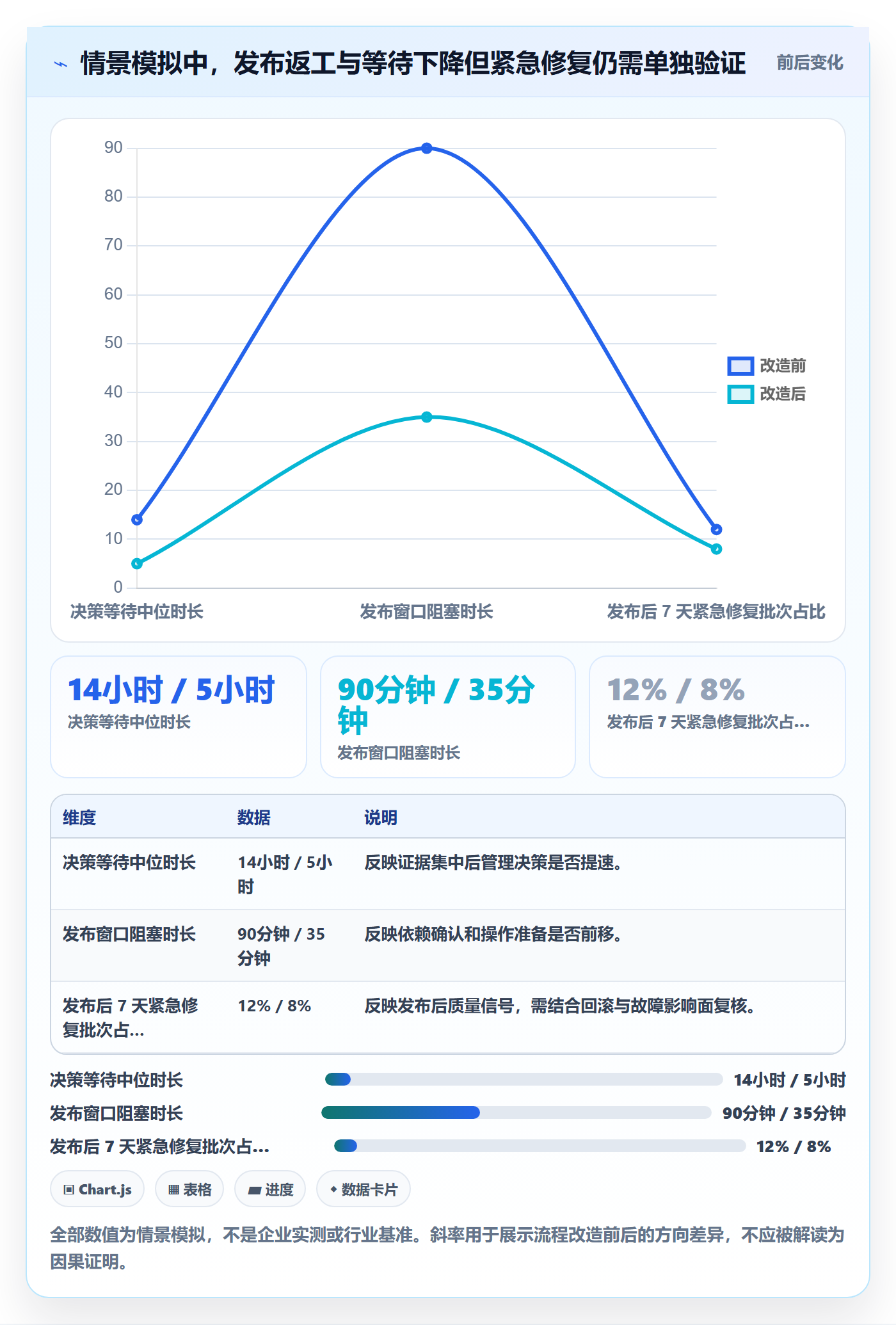
Task: Click the 改造后 cyan legend swatch
Action: (740, 394)
